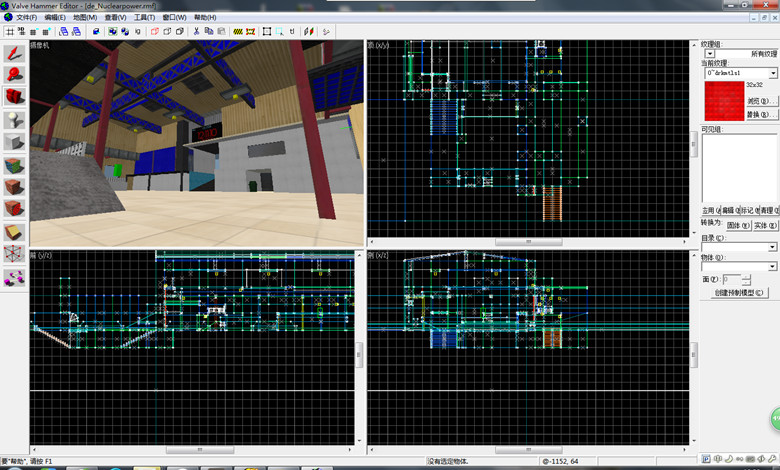
Task: Click 固体 convert to solid button
Action: (738, 225)
